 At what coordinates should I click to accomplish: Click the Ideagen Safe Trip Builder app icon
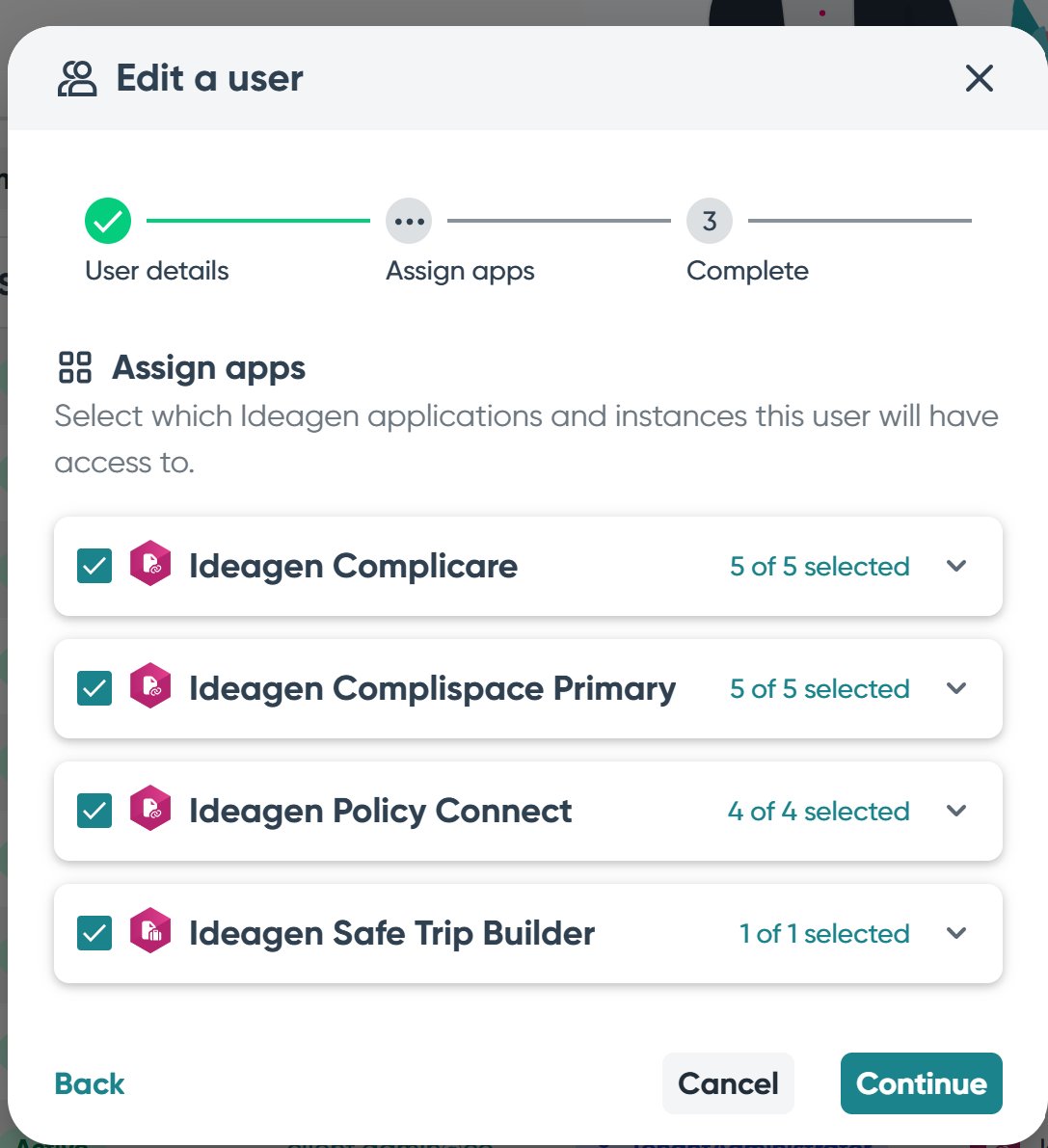(150, 930)
